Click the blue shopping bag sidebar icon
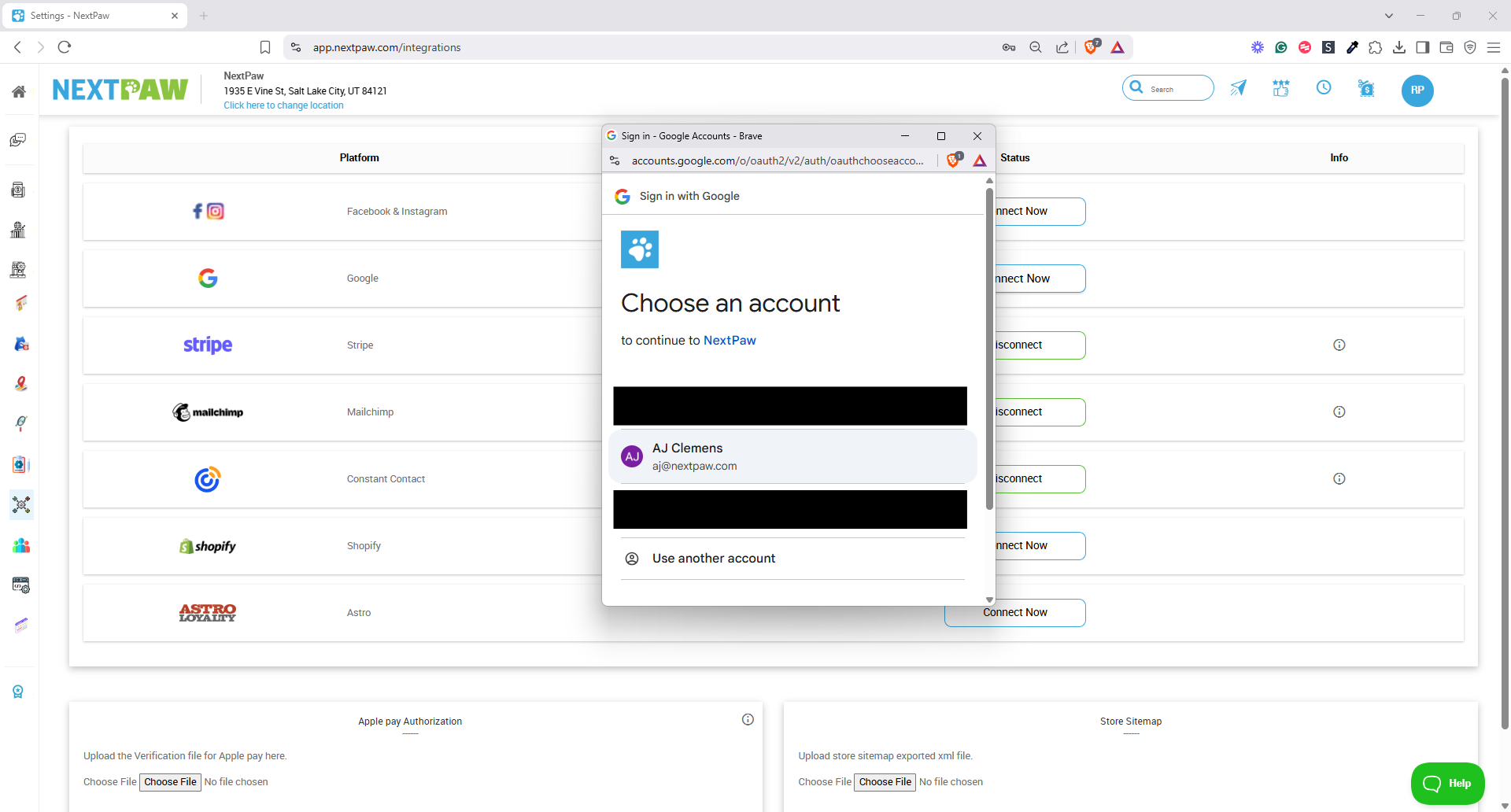Image resolution: width=1511 pixels, height=812 pixels. click(x=21, y=344)
